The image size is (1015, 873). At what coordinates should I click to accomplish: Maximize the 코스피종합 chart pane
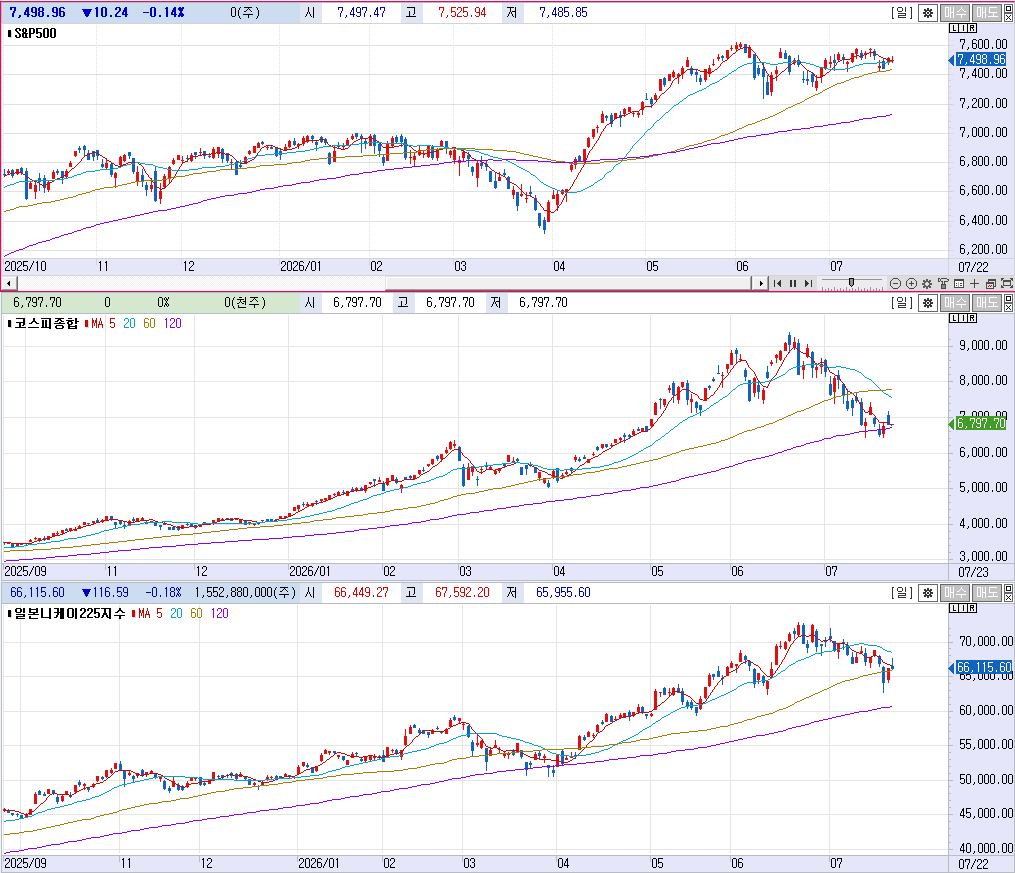point(1009,298)
